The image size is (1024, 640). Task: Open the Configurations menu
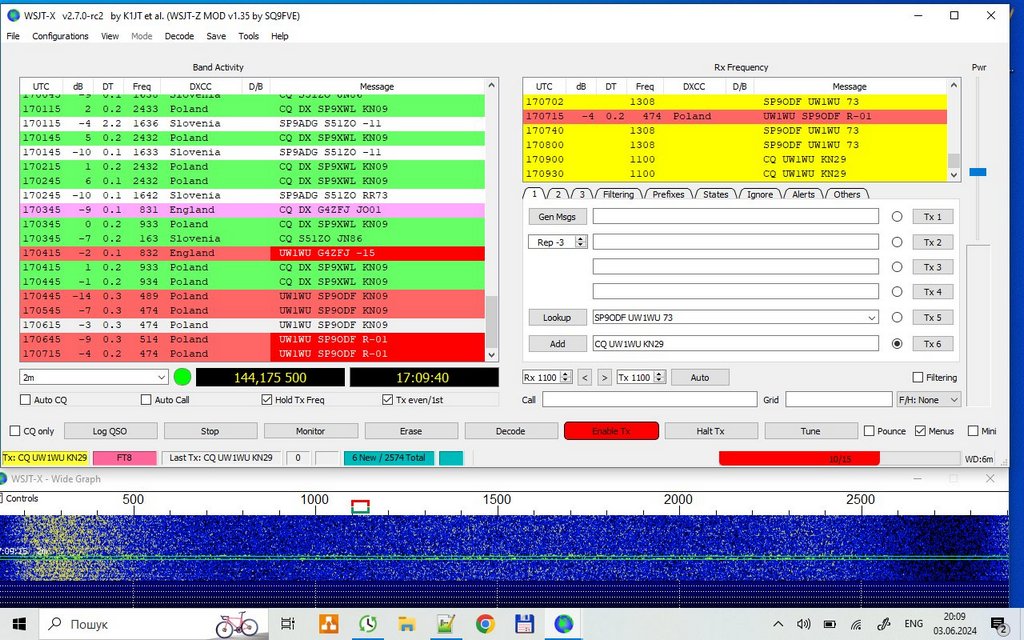click(60, 36)
